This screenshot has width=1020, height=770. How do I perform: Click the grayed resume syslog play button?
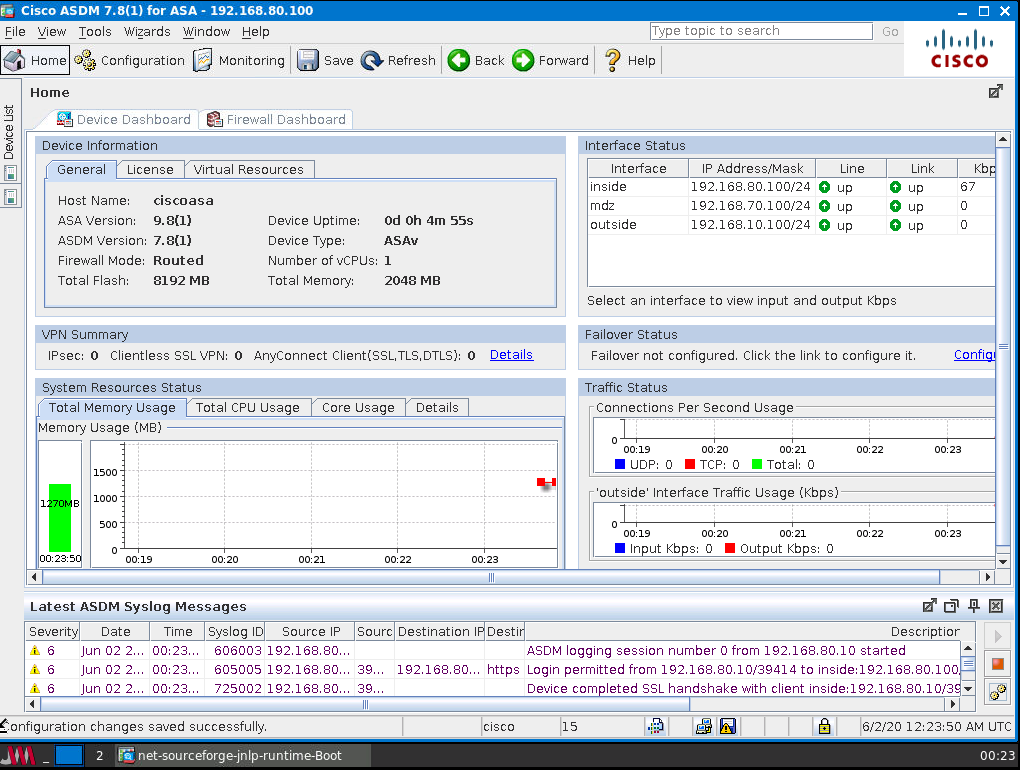click(x=997, y=636)
